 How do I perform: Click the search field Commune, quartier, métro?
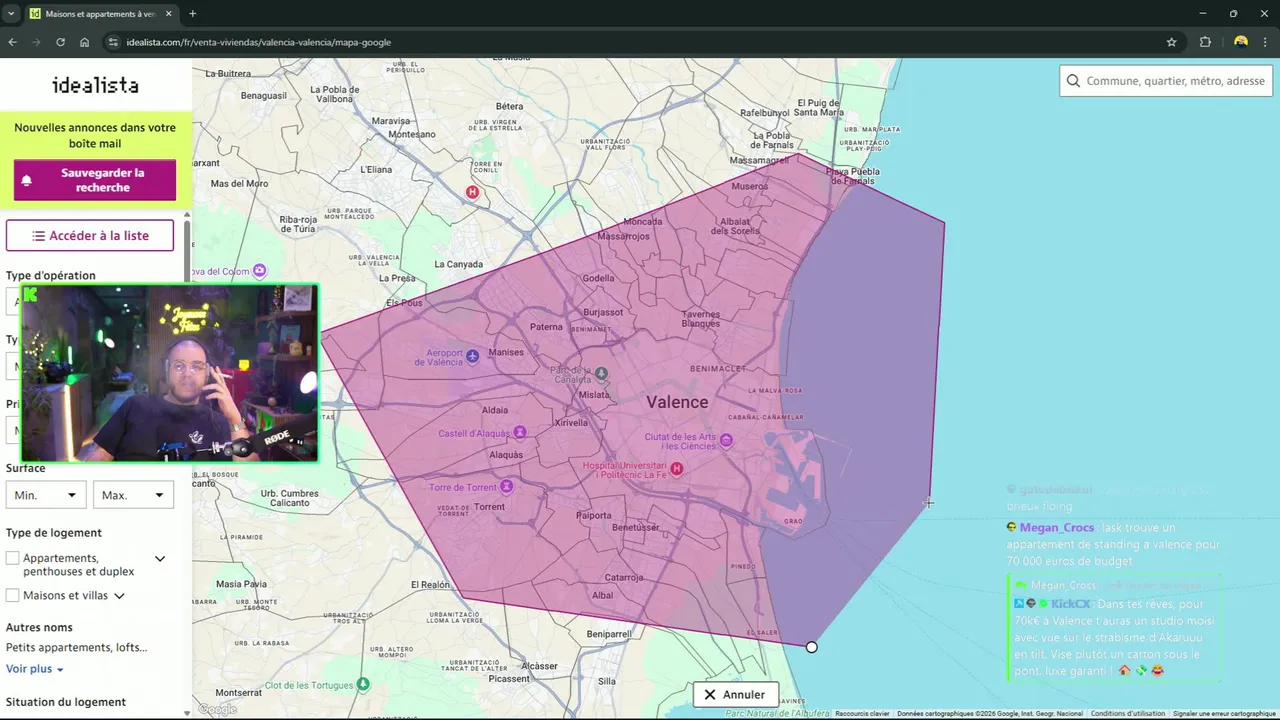click(x=1166, y=81)
